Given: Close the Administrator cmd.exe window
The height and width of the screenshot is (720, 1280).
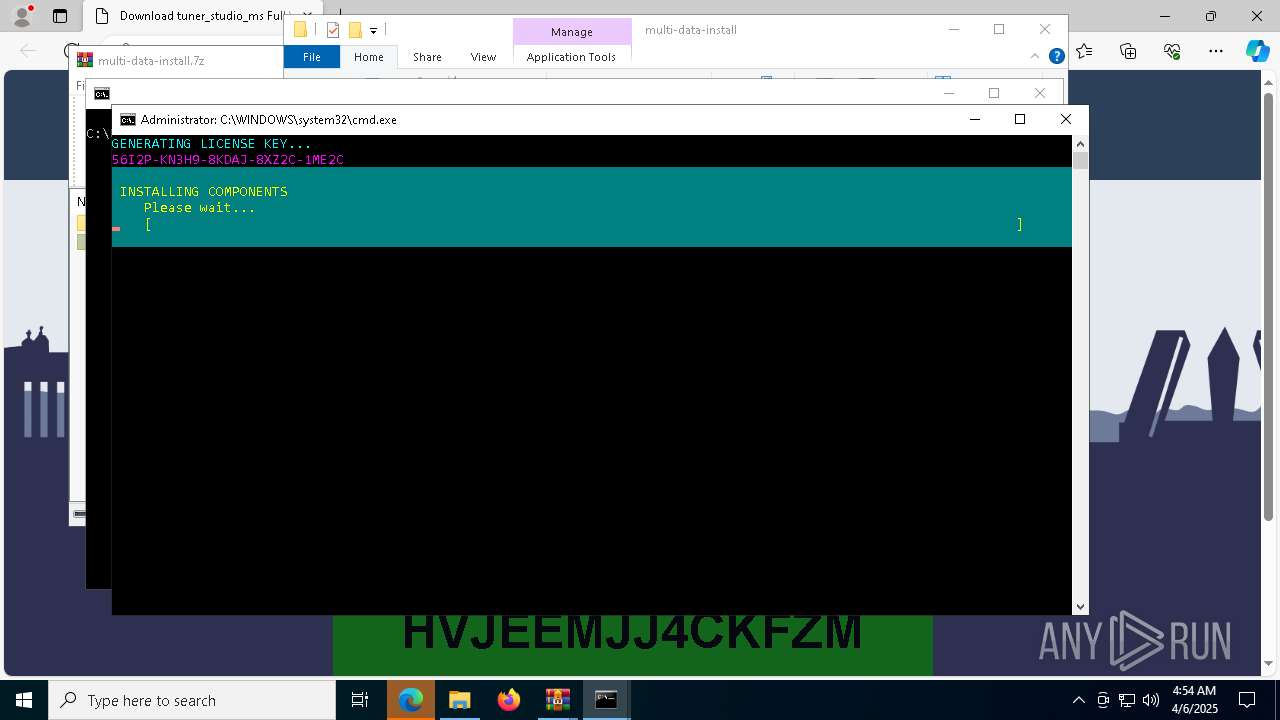Looking at the screenshot, I should [1065, 119].
